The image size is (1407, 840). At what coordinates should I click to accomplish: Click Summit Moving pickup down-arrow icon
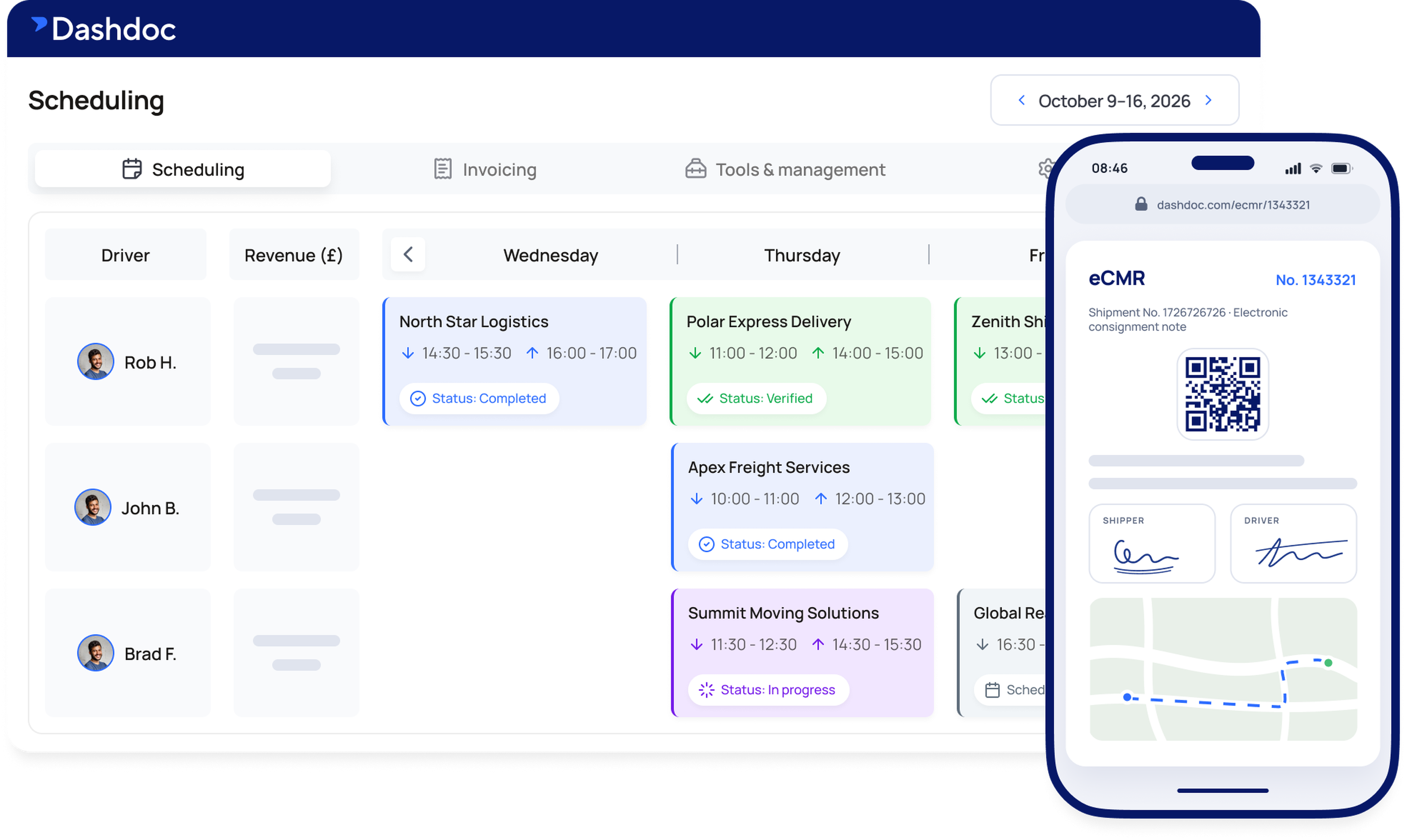pos(697,645)
